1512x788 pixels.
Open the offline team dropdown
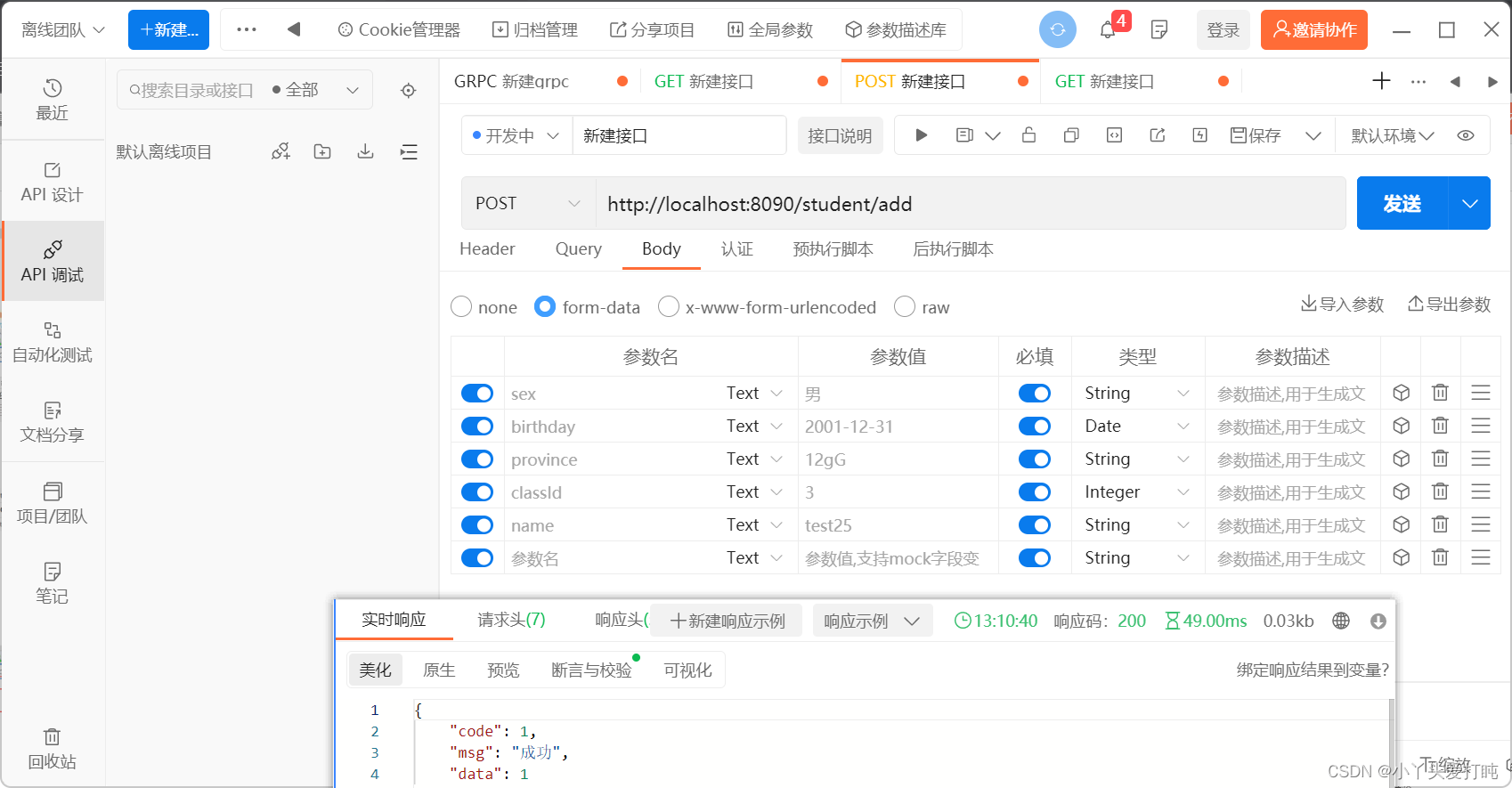[x=62, y=30]
